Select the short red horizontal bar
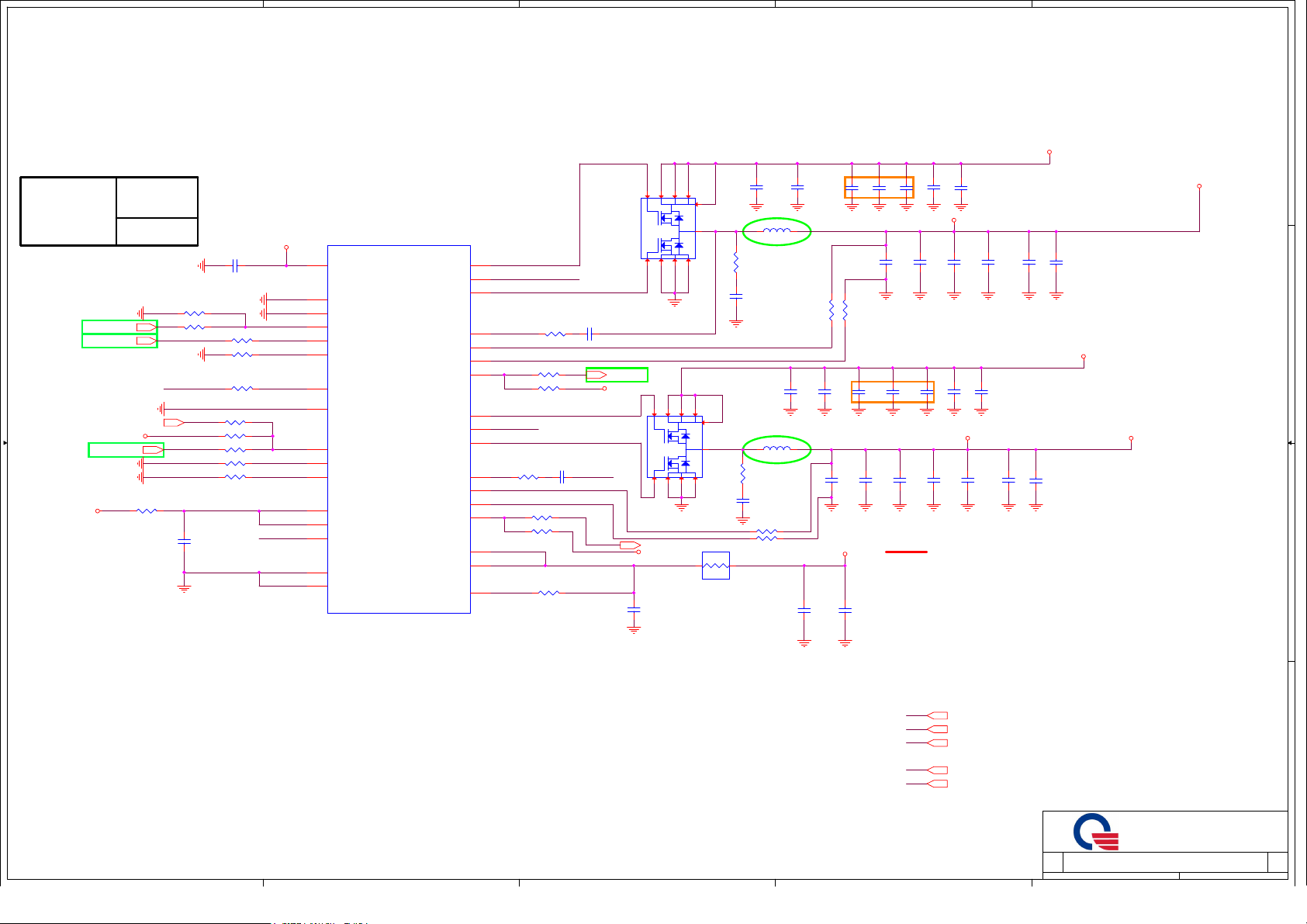This screenshot has width=1307, height=924. pyautogui.click(x=906, y=552)
